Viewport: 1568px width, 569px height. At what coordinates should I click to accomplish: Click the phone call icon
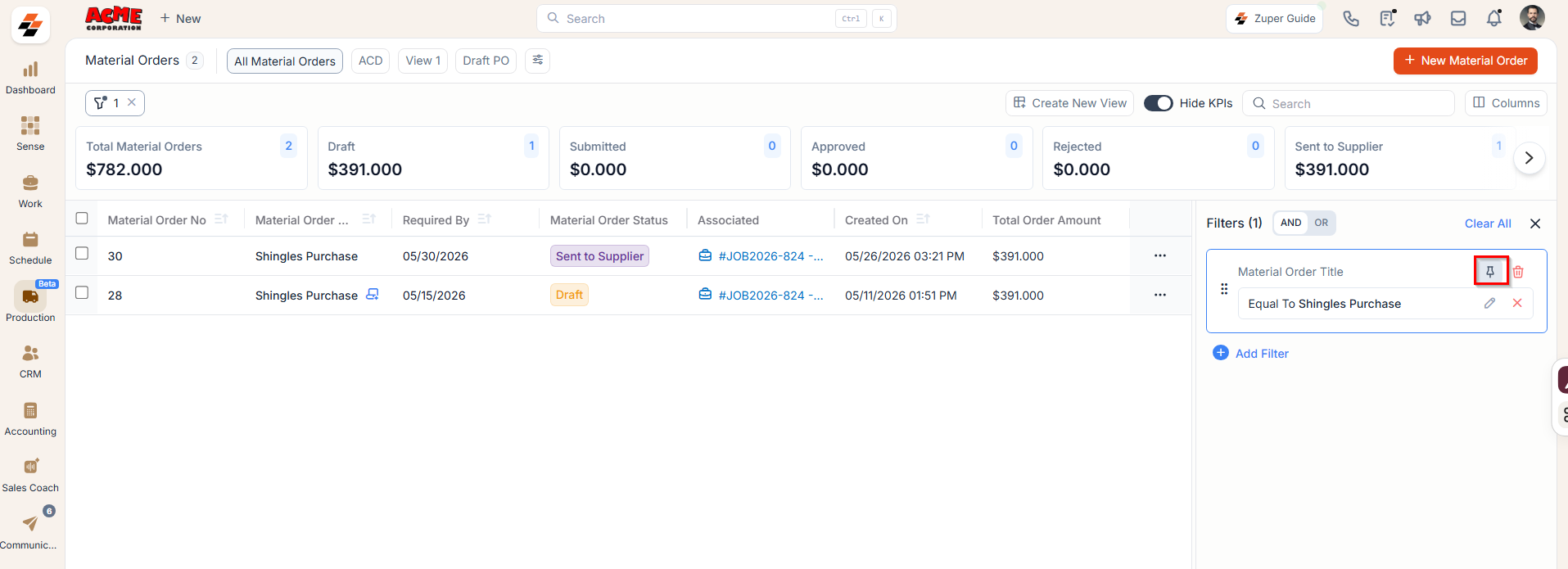coord(1351,18)
